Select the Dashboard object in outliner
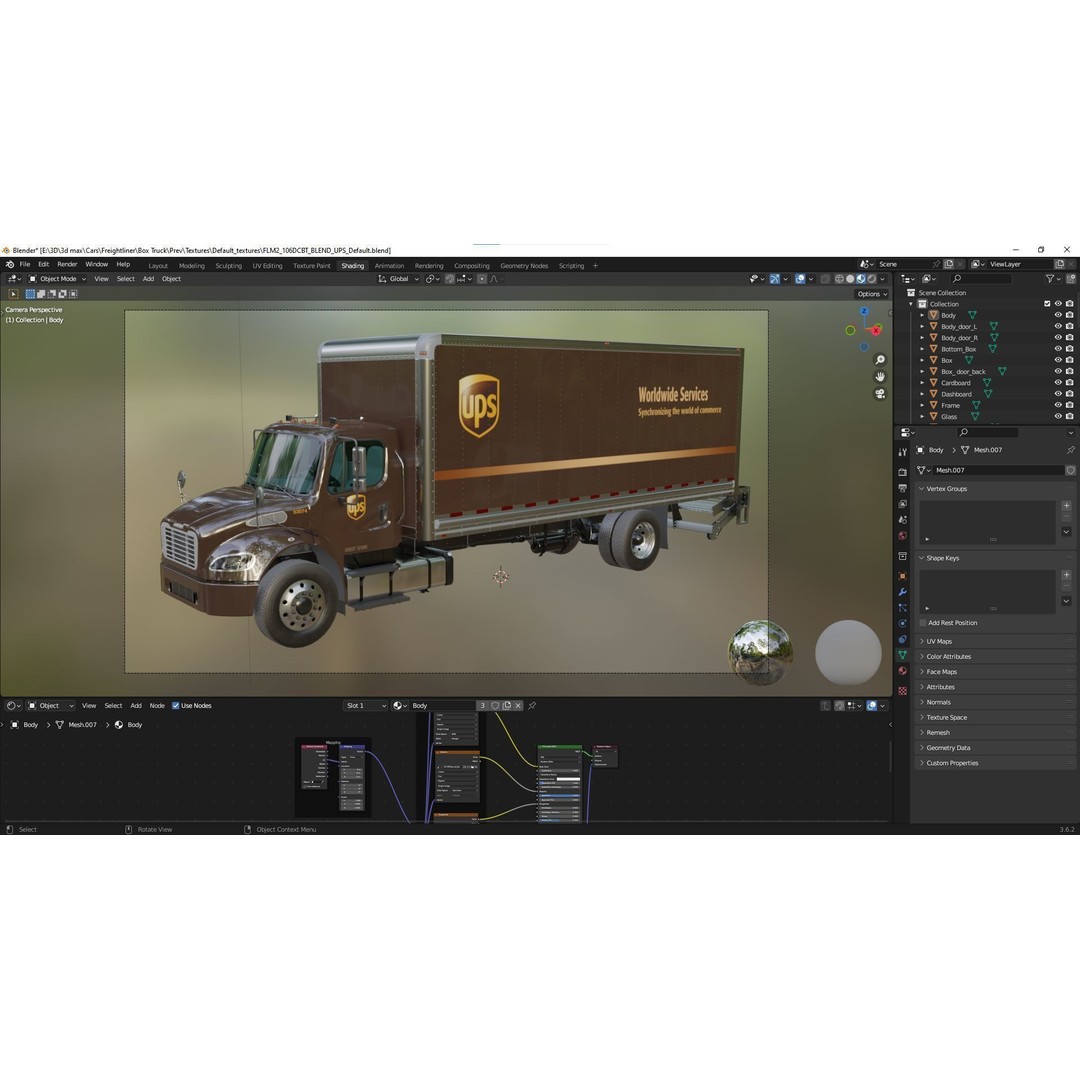The height and width of the screenshot is (1080, 1080). pyautogui.click(x=956, y=395)
